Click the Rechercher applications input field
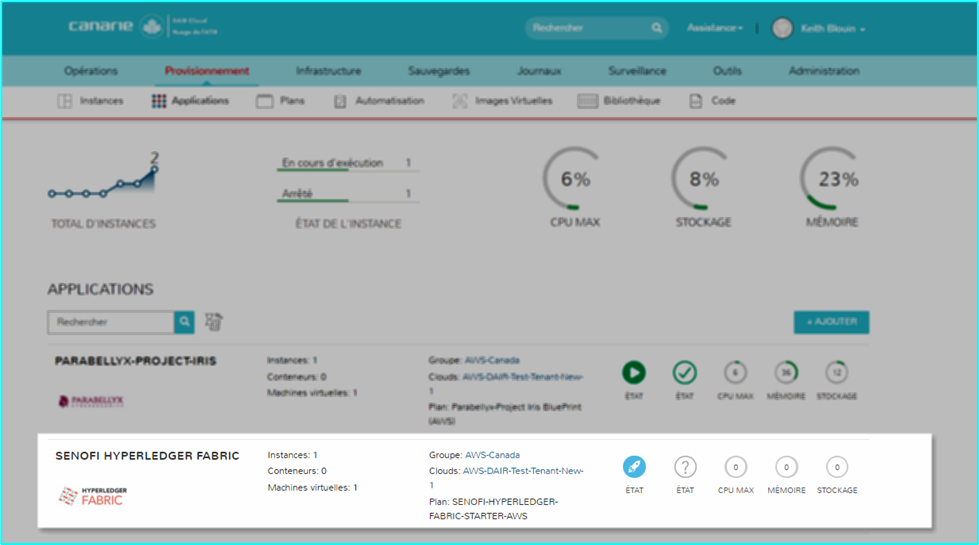 pos(111,322)
